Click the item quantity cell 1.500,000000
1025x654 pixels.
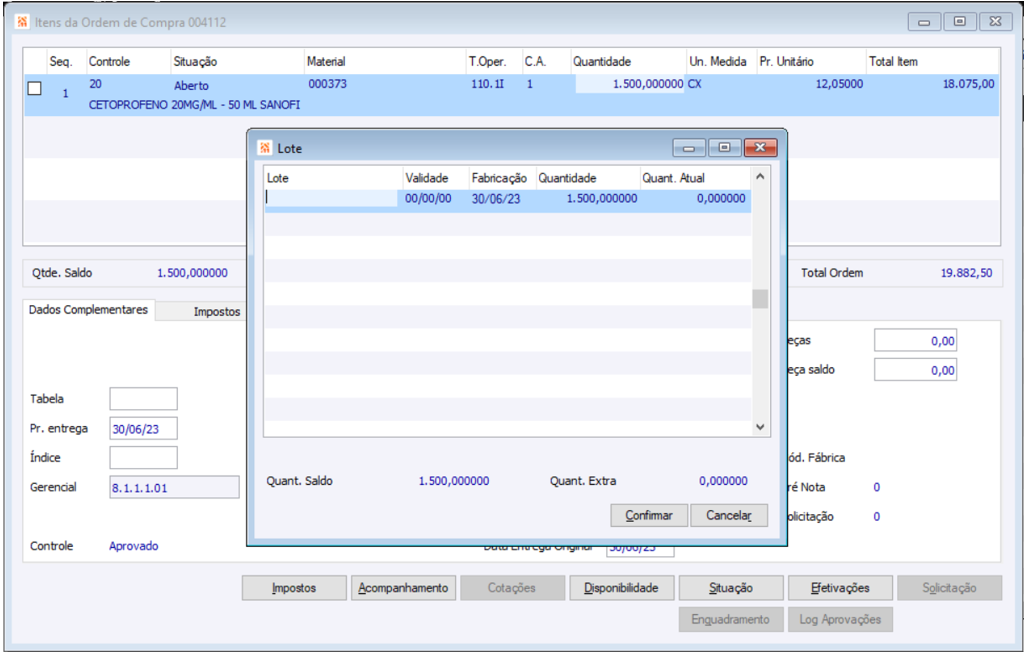click(630, 84)
